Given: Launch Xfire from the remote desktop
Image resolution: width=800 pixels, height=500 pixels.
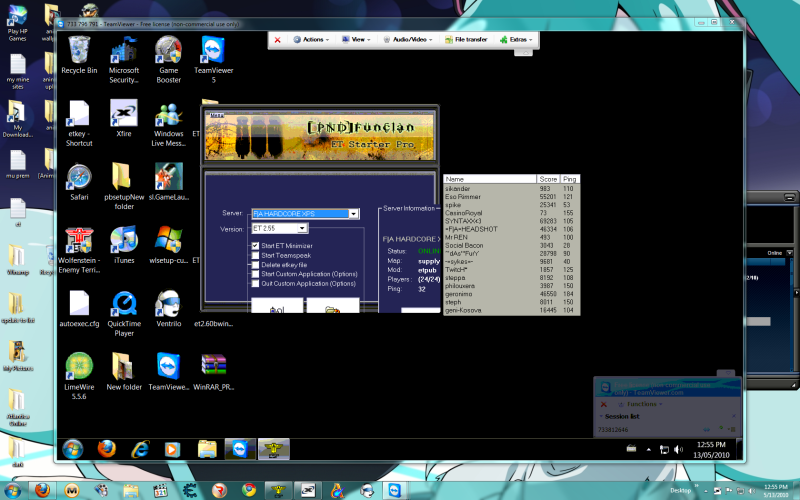Looking at the screenshot, I should click(124, 118).
